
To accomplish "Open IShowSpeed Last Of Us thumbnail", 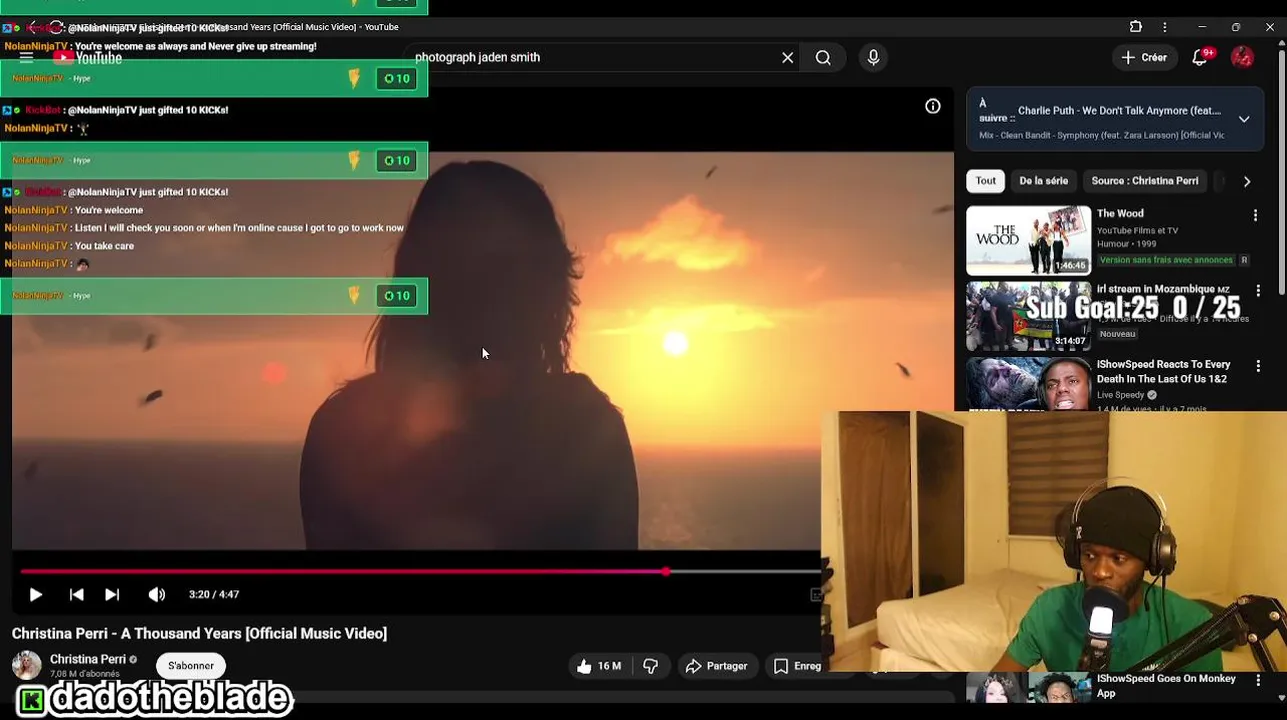I will [x=1028, y=384].
